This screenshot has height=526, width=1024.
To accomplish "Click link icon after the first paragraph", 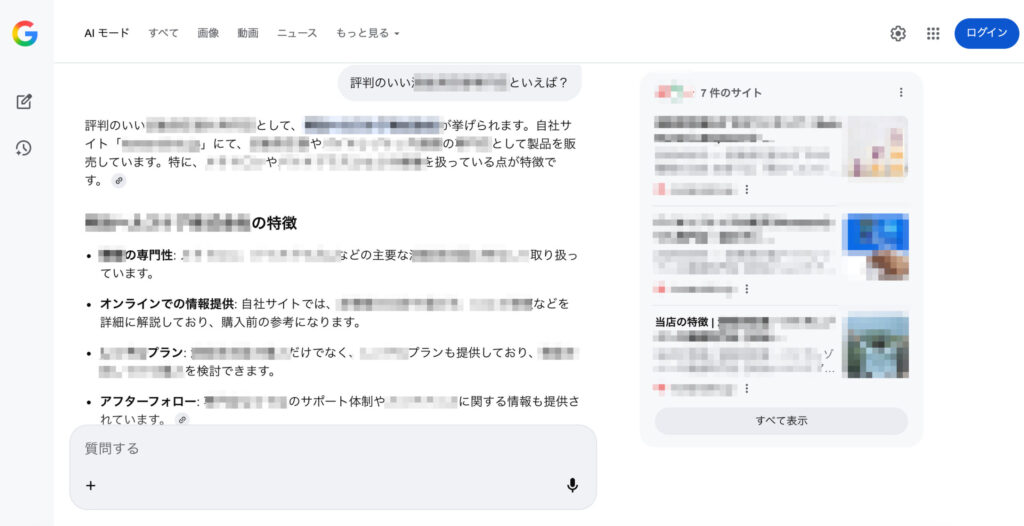I will pos(118,181).
